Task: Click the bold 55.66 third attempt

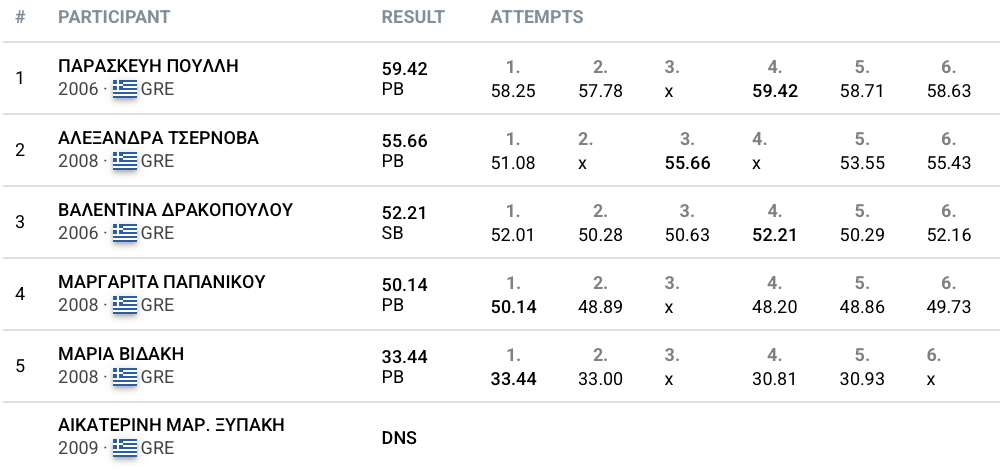Action: [688, 163]
